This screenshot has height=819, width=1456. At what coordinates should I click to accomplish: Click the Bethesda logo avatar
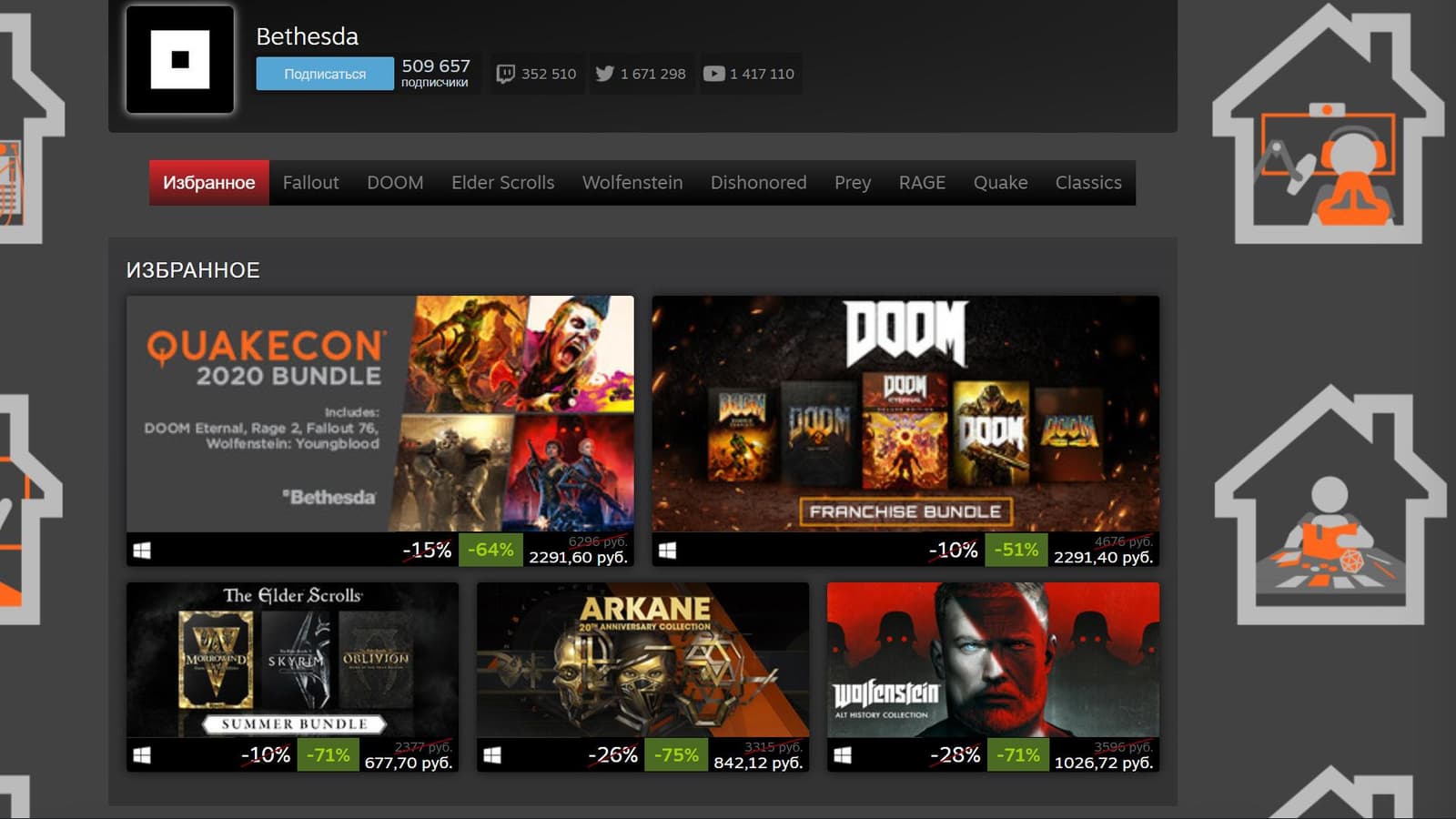(x=180, y=59)
